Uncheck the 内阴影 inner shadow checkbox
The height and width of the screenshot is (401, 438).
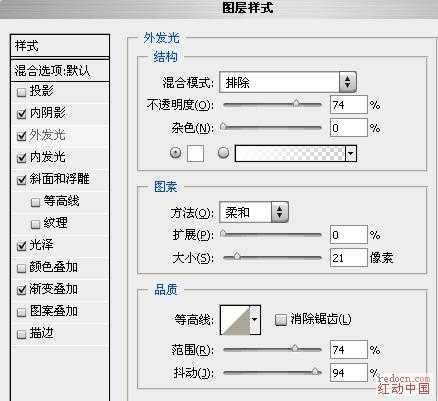click(21, 114)
